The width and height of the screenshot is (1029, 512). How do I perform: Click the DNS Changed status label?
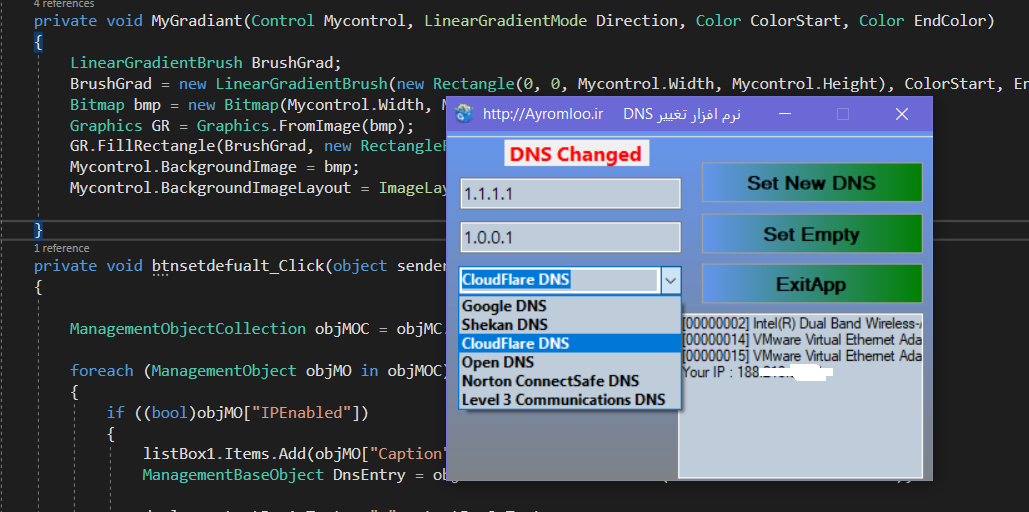[x=576, y=154]
